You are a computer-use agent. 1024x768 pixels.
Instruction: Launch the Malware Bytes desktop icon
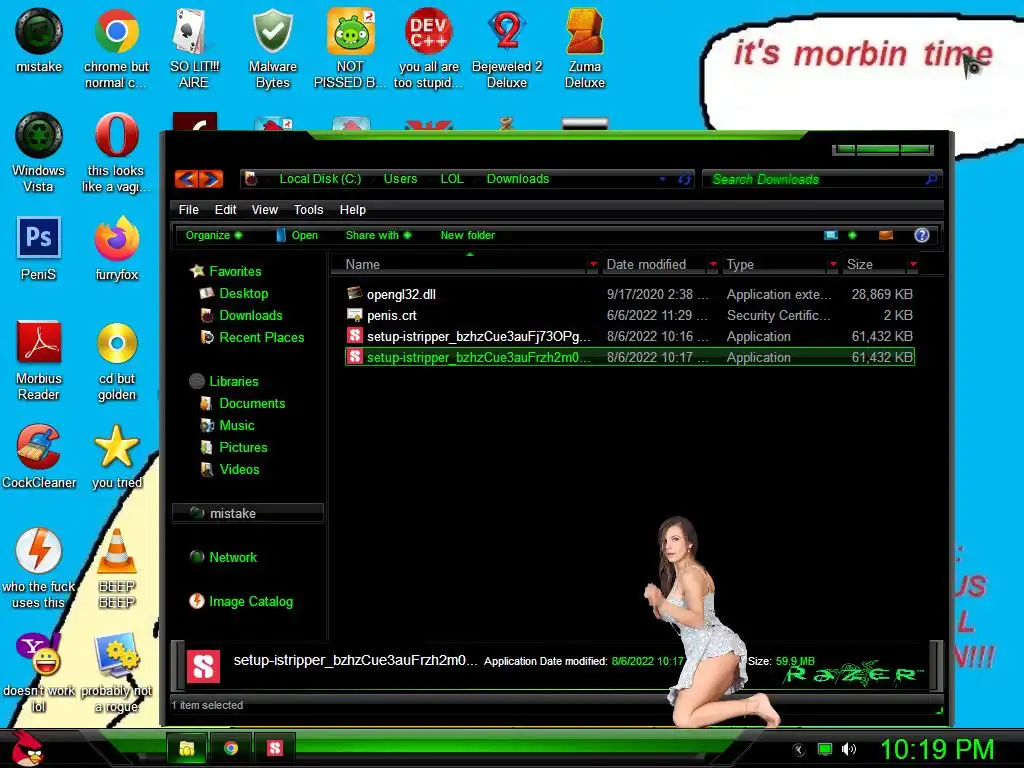pos(272,48)
